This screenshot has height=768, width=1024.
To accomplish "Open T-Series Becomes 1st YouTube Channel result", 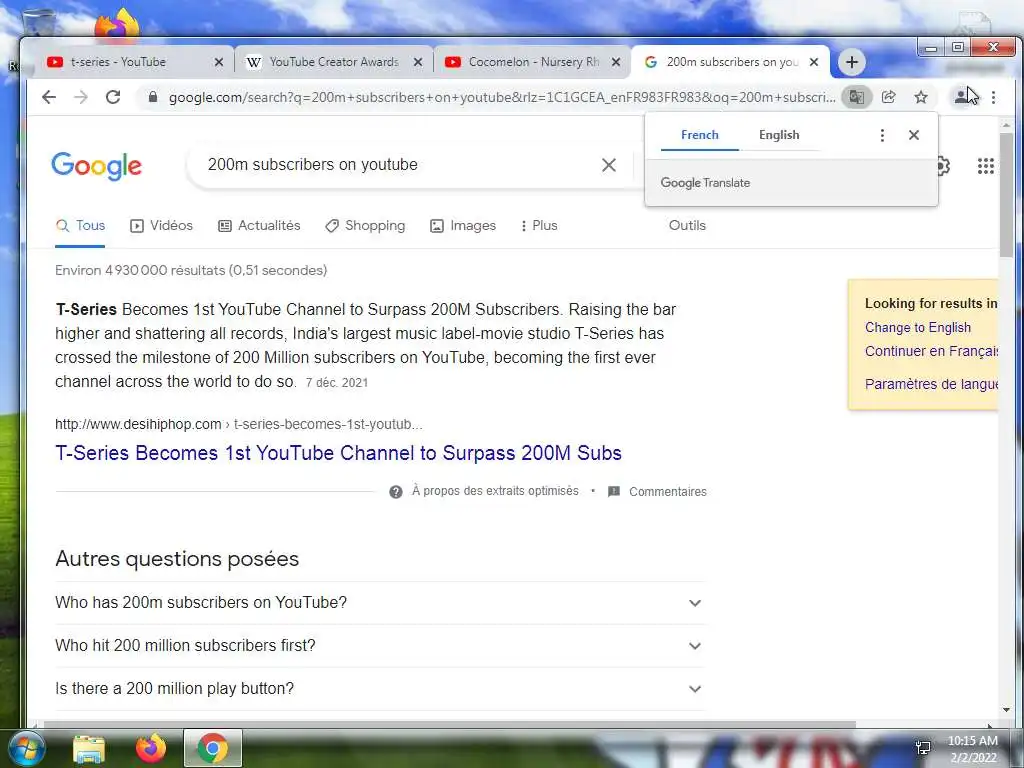I will pyautogui.click(x=338, y=453).
